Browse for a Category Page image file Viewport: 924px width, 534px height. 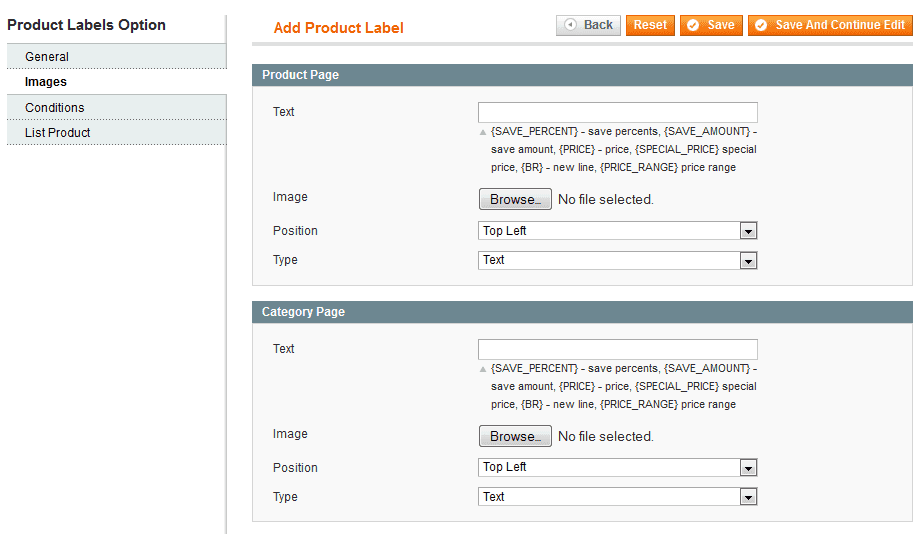[x=515, y=436]
